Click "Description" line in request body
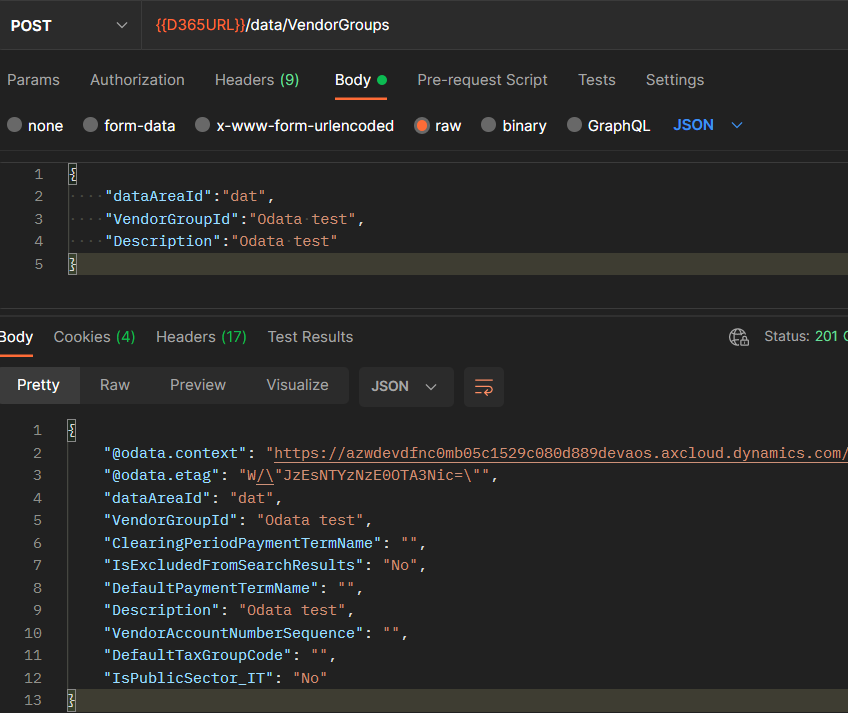The height and width of the screenshot is (713, 848). 221,241
